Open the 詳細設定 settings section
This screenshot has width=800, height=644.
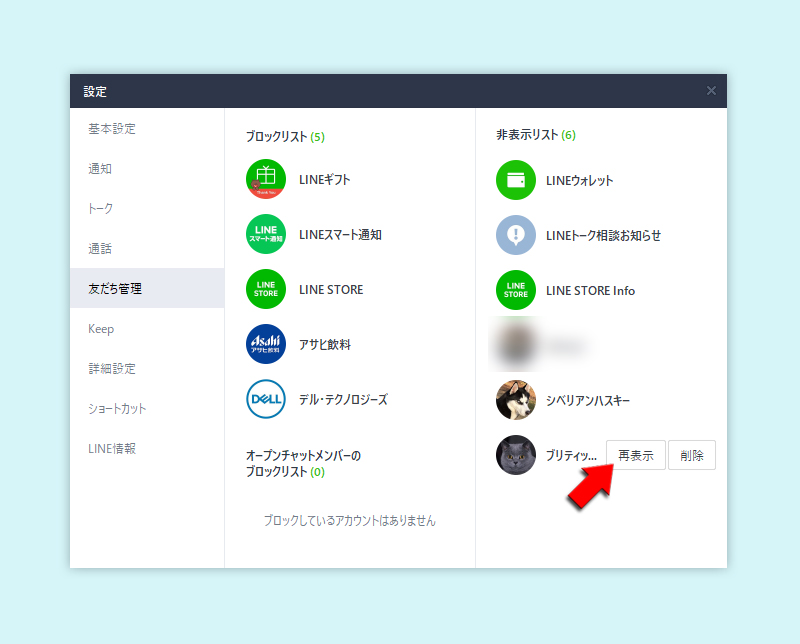(x=112, y=368)
